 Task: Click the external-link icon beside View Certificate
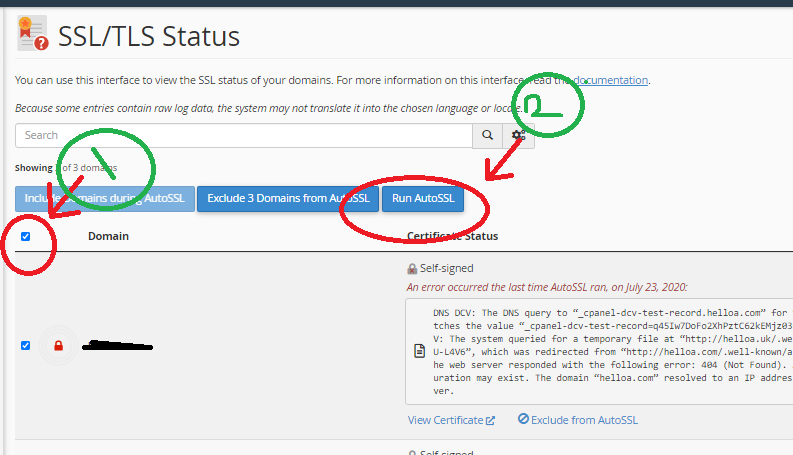point(490,420)
